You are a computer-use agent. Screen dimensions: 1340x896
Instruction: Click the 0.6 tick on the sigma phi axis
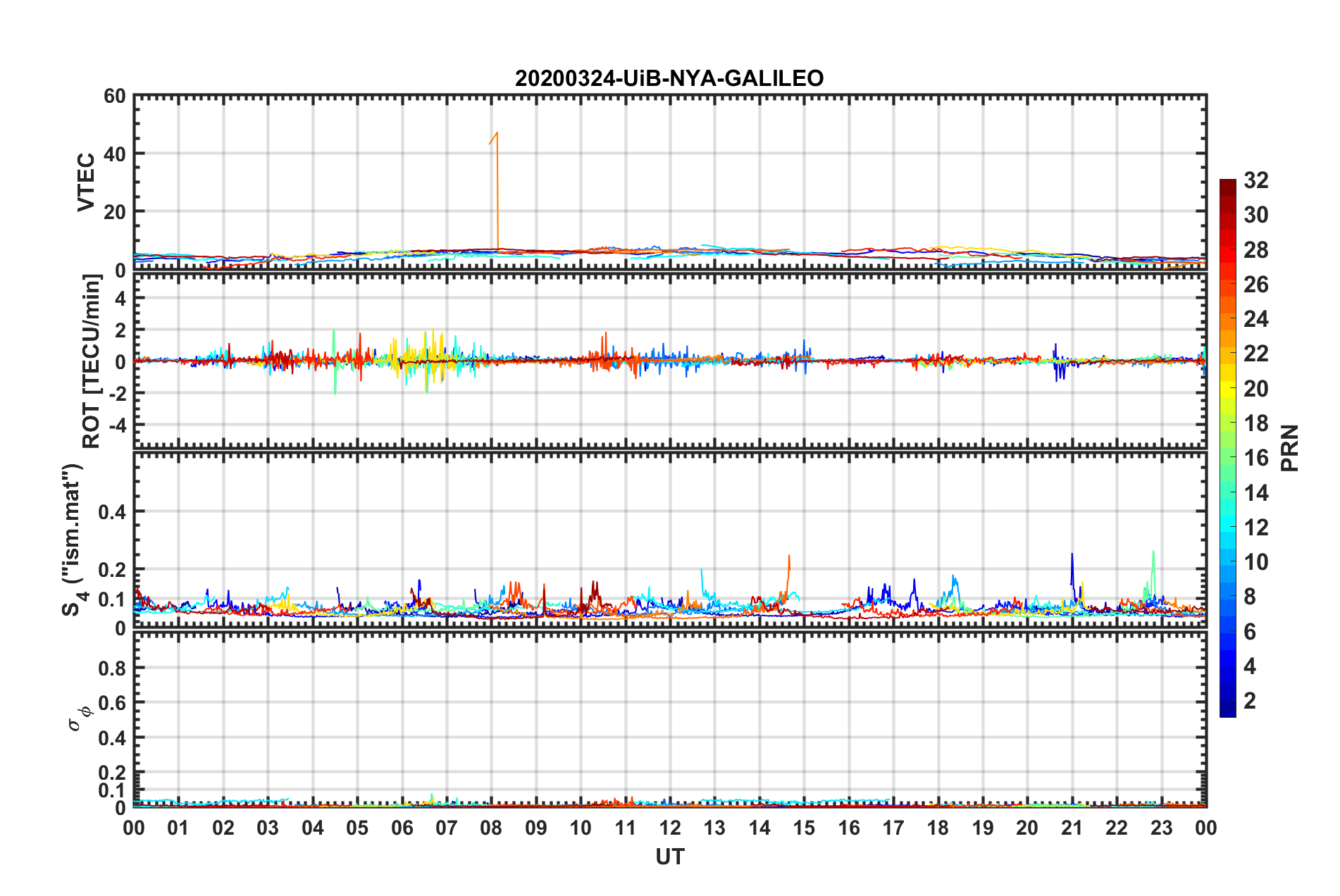pos(113,703)
